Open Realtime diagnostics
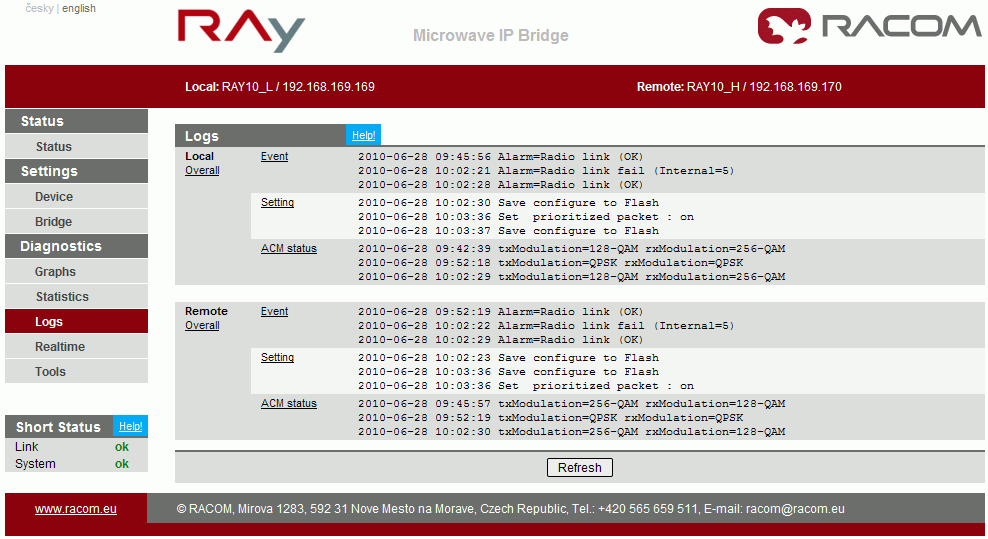Image resolution: width=988 pixels, height=539 pixels. (x=76, y=347)
